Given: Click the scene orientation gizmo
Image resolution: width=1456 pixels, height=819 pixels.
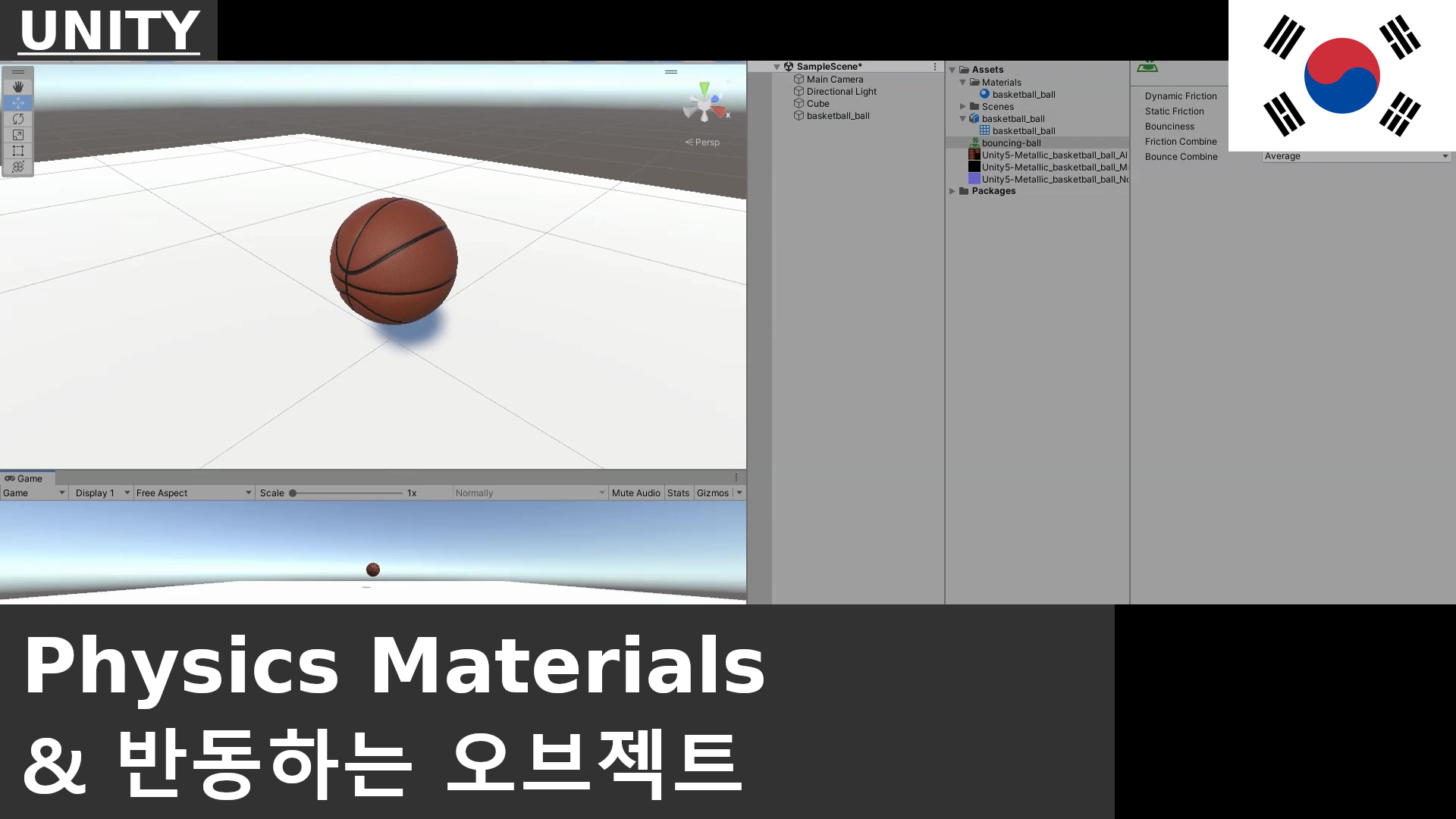Looking at the screenshot, I should [x=705, y=104].
